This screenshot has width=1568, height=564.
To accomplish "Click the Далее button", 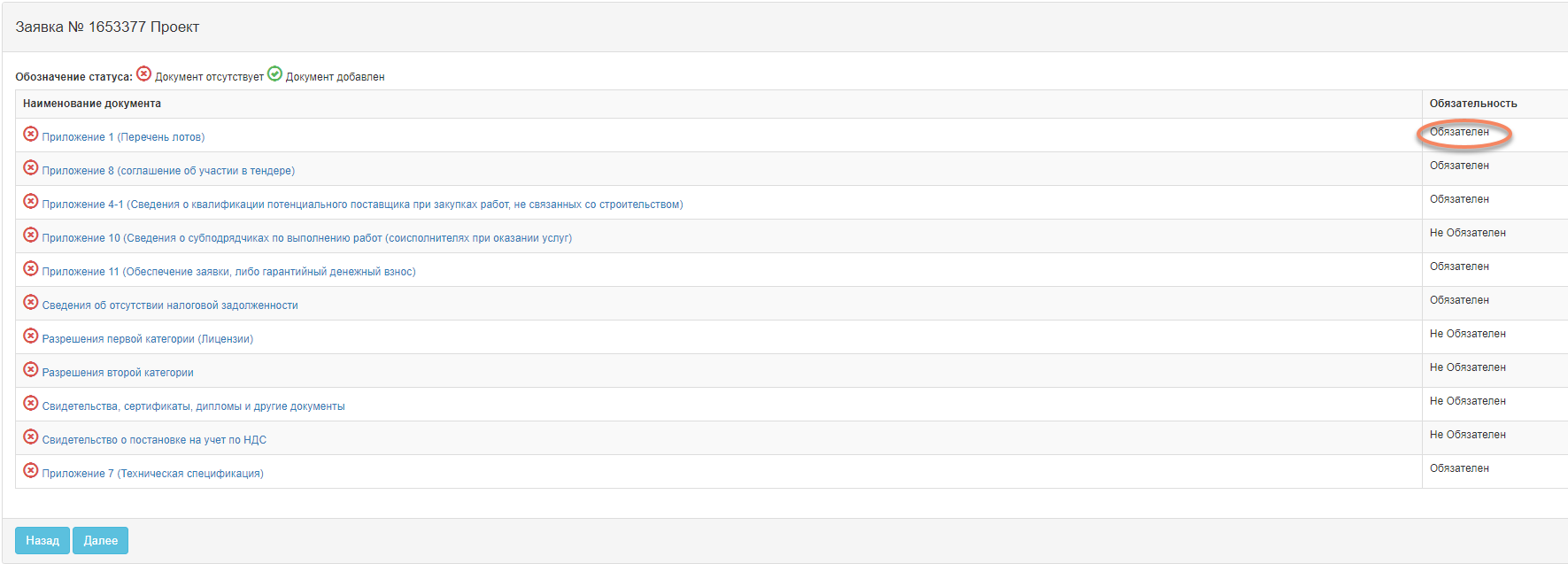I will [101, 541].
